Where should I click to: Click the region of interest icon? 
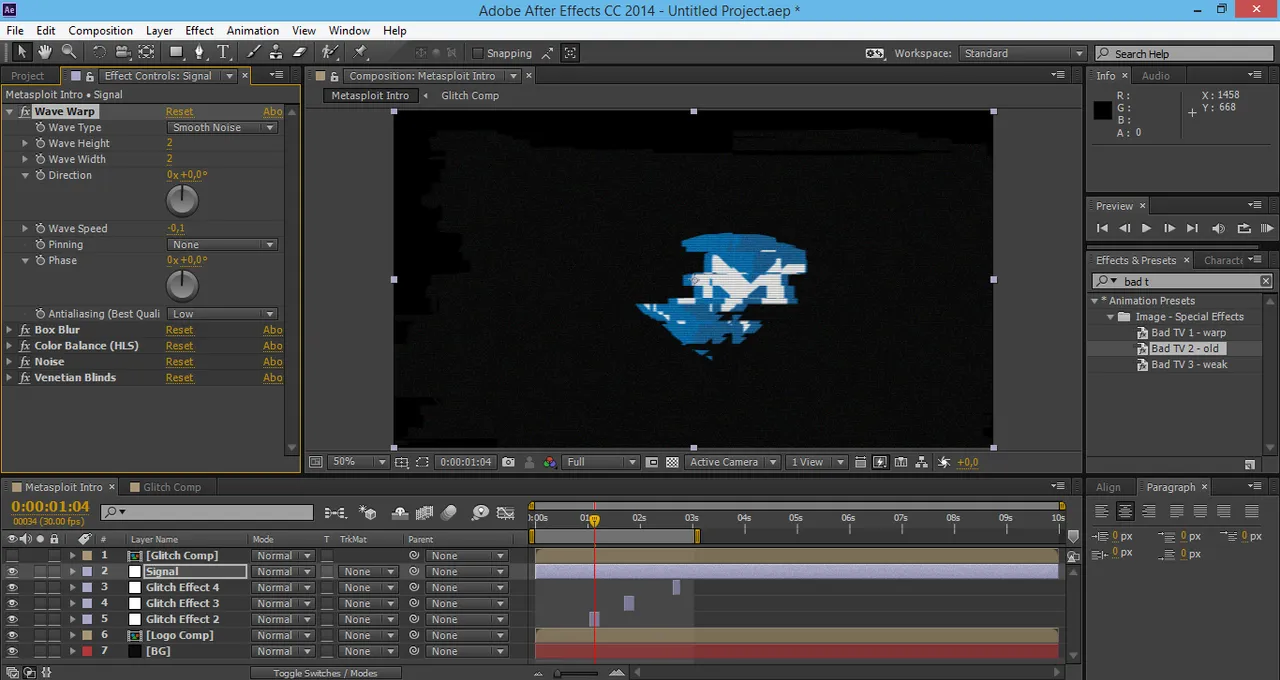(x=422, y=462)
